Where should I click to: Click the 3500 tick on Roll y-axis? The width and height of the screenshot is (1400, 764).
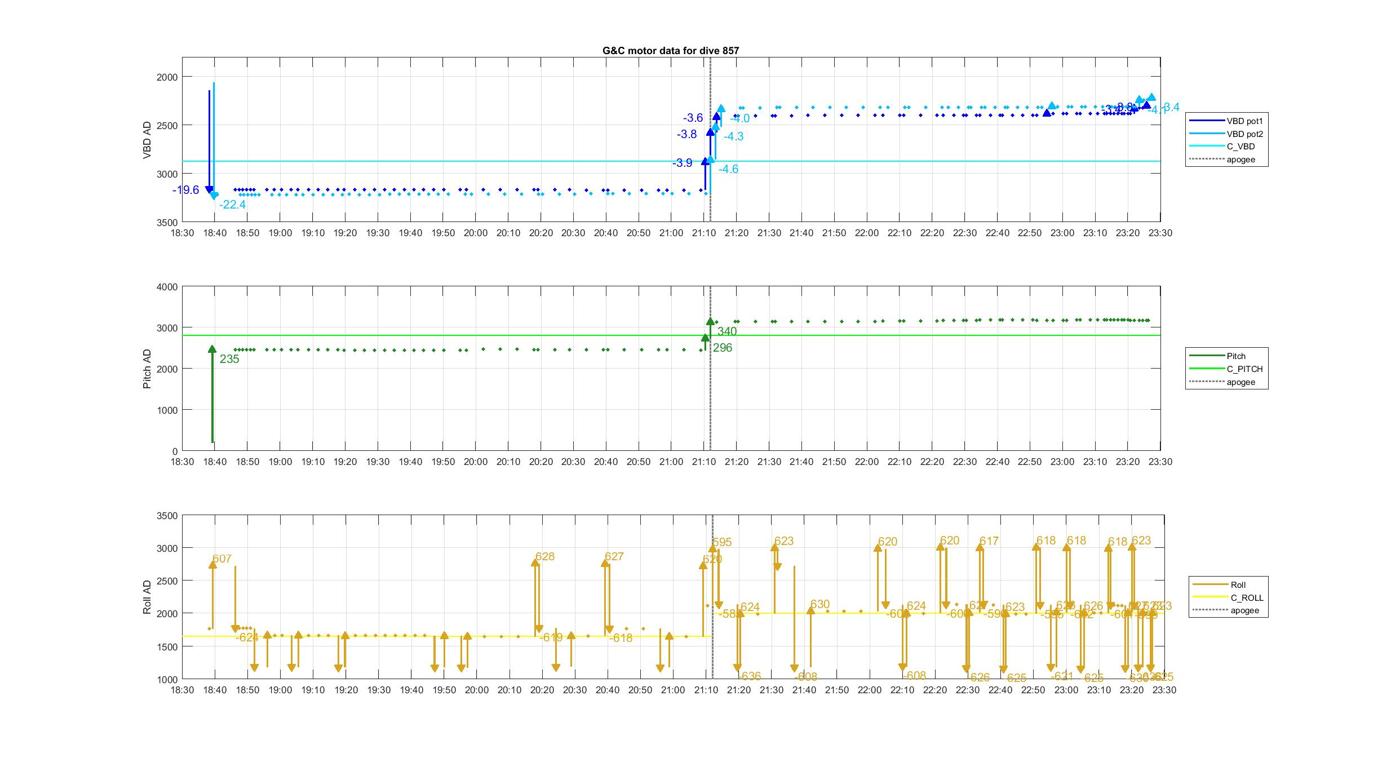coord(167,516)
